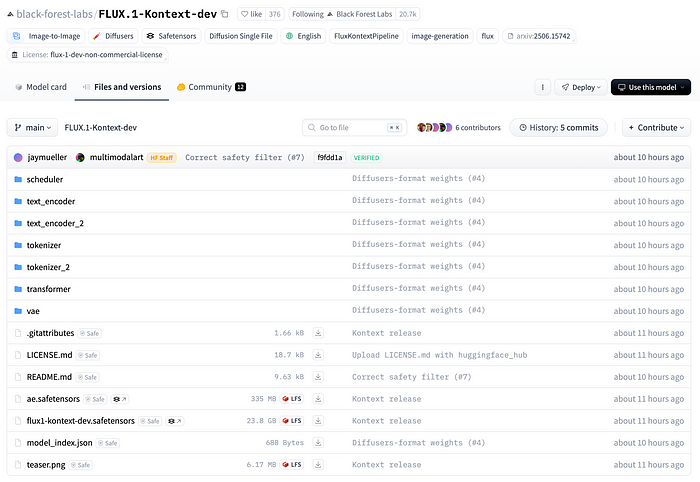
Task: Open the main branch selector
Action: click(x=32, y=128)
